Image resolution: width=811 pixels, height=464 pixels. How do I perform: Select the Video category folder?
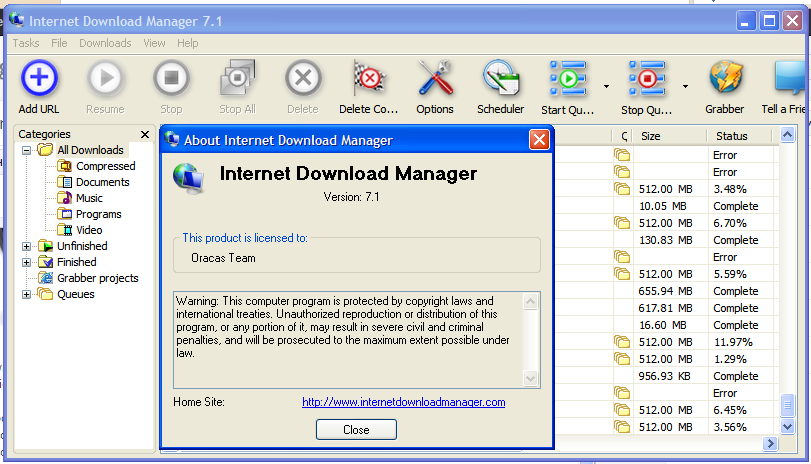[80, 230]
